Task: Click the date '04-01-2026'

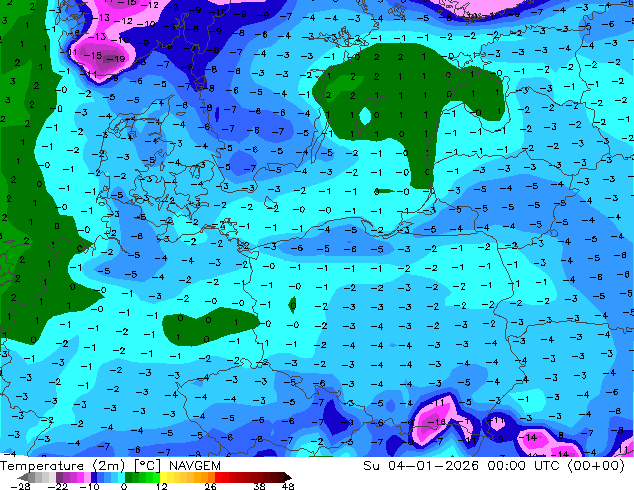Action: click(x=433, y=466)
